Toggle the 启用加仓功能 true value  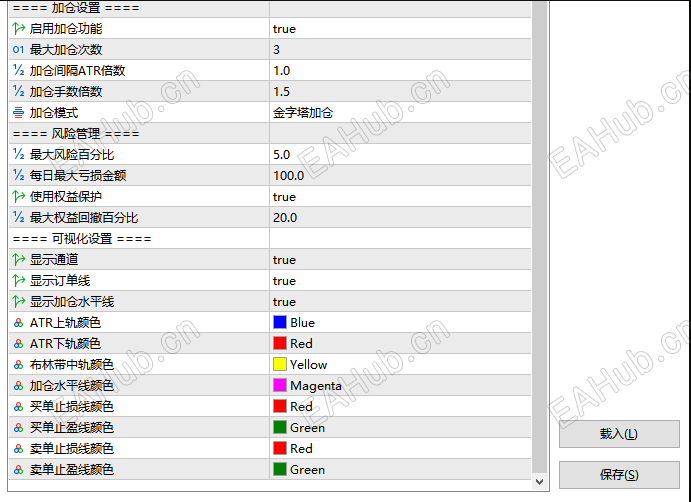(x=400, y=29)
